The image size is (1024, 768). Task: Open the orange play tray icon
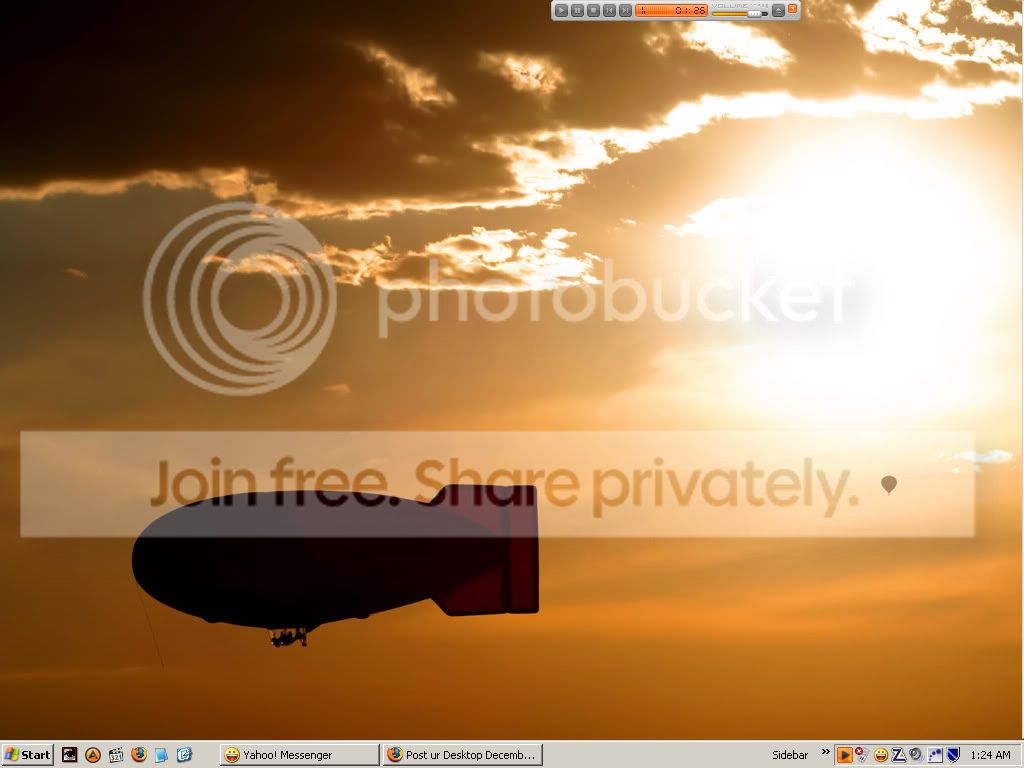(x=844, y=755)
